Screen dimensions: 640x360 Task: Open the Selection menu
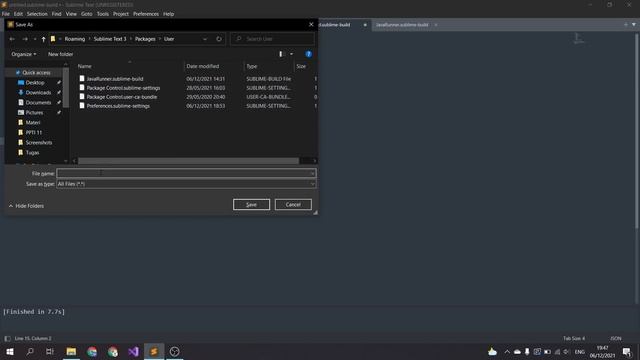click(37, 14)
